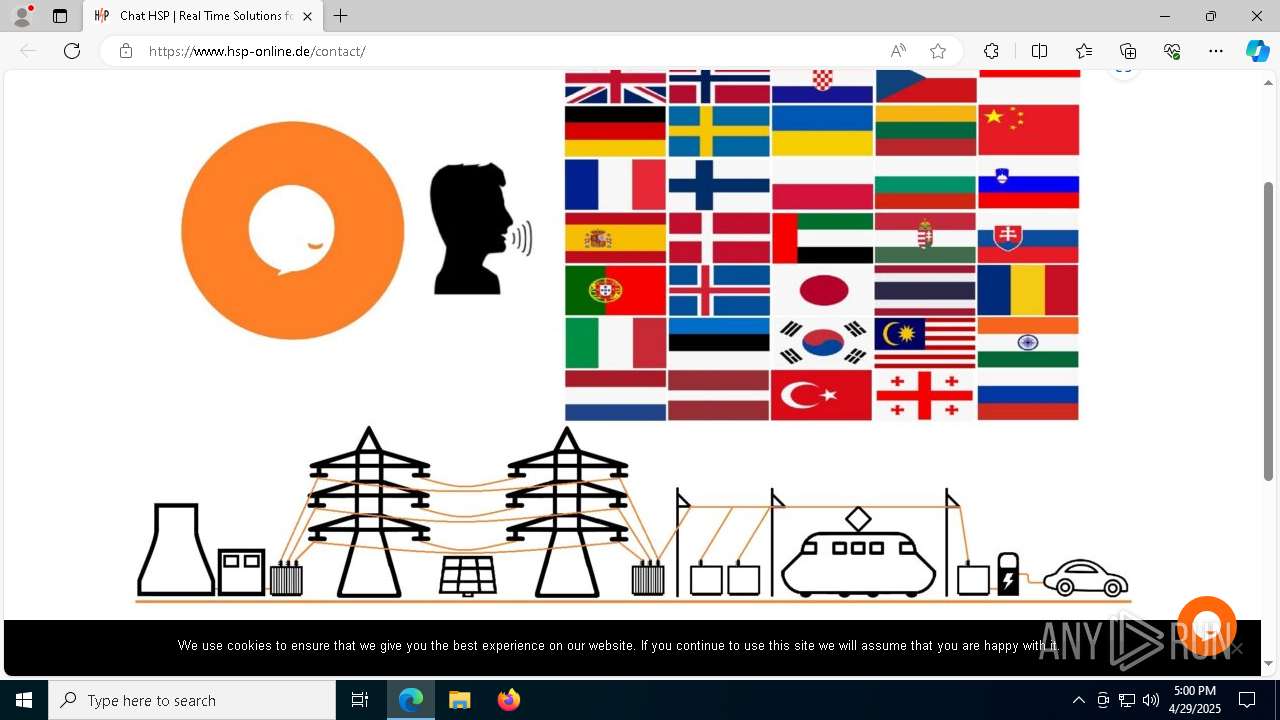This screenshot has width=1280, height=720.
Task: Open browser Extensions icon
Action: click(x=991, y=51)
